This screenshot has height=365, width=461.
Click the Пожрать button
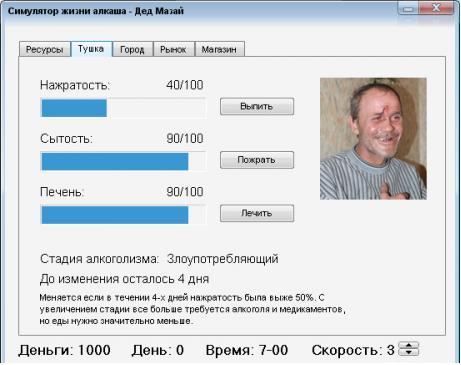tap(257, 160)
